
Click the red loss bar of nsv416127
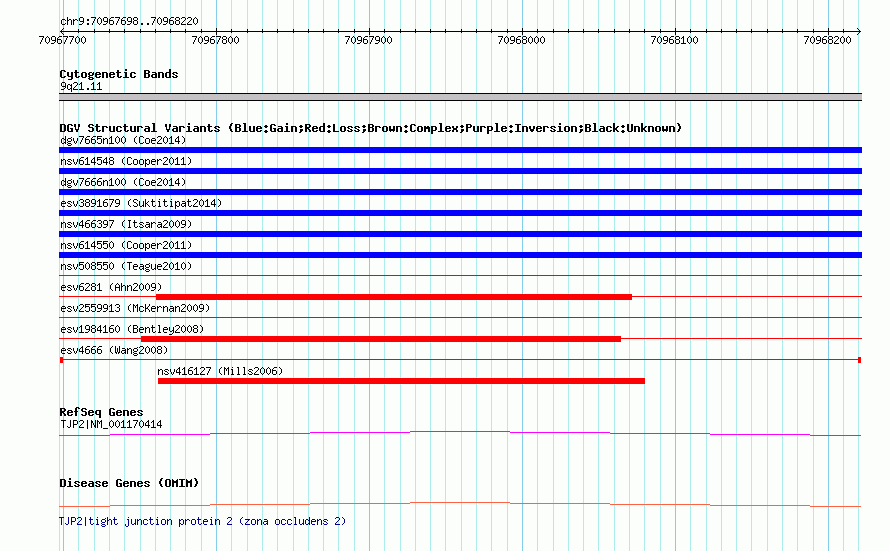[401, 381]
